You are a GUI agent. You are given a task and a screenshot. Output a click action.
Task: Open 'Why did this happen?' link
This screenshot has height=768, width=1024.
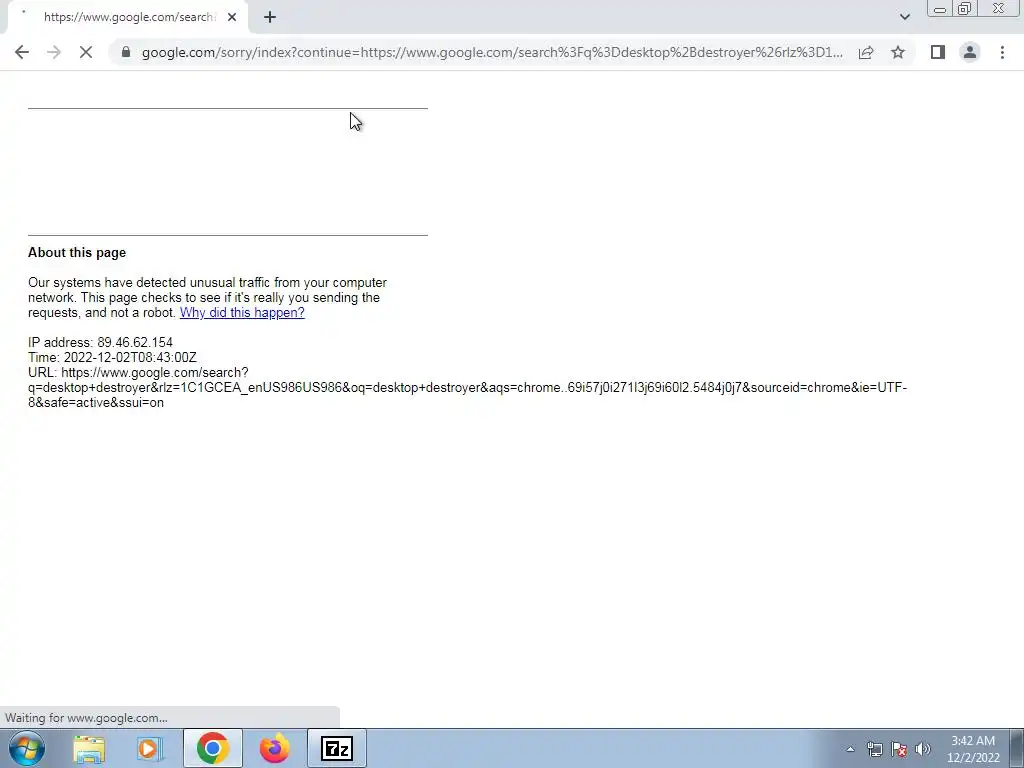(x=242, y=312)
